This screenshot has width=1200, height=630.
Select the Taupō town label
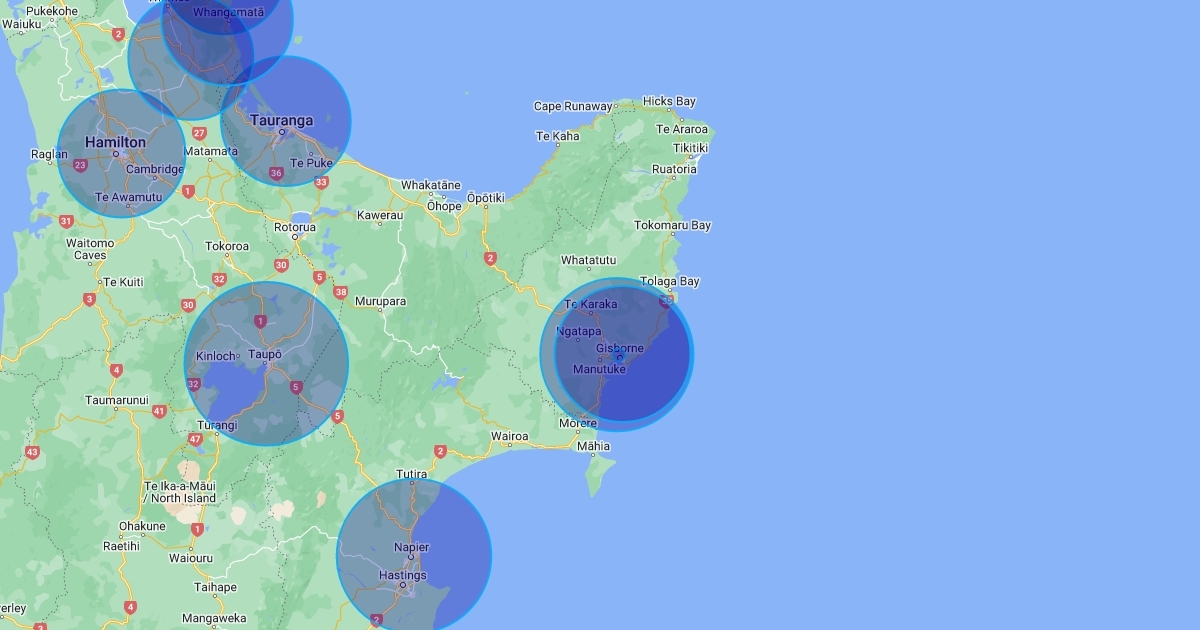point(265,354)
